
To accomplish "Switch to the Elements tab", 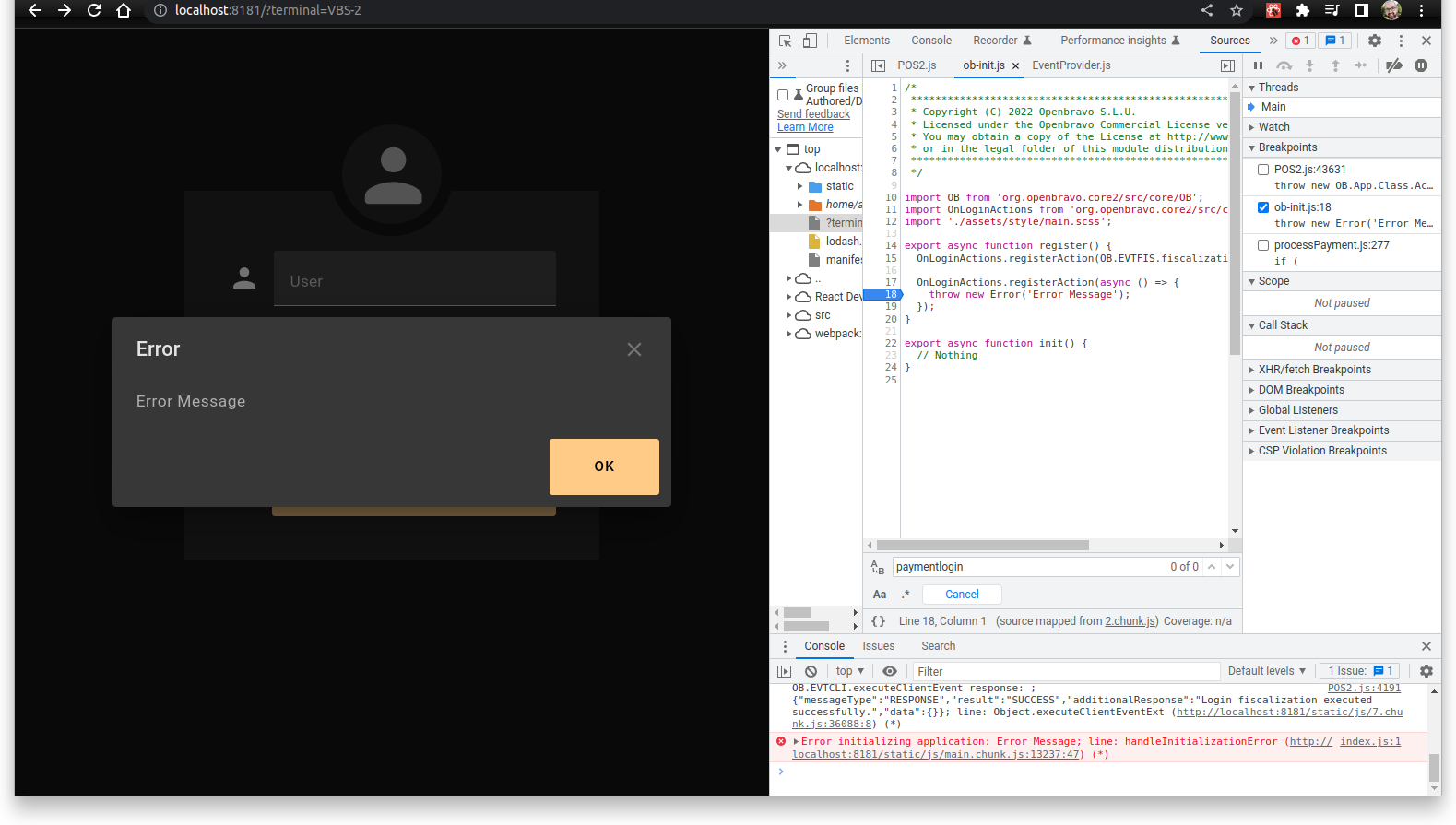I will (x=866, y=41).
